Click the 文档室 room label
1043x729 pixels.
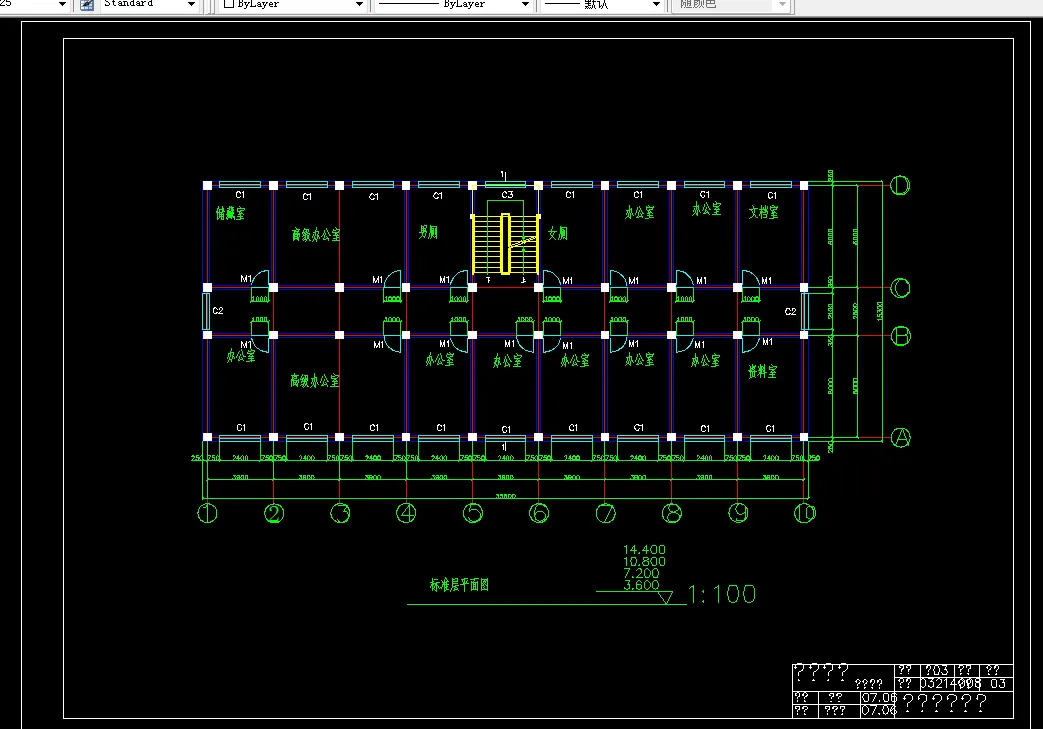tap(764, 212)
